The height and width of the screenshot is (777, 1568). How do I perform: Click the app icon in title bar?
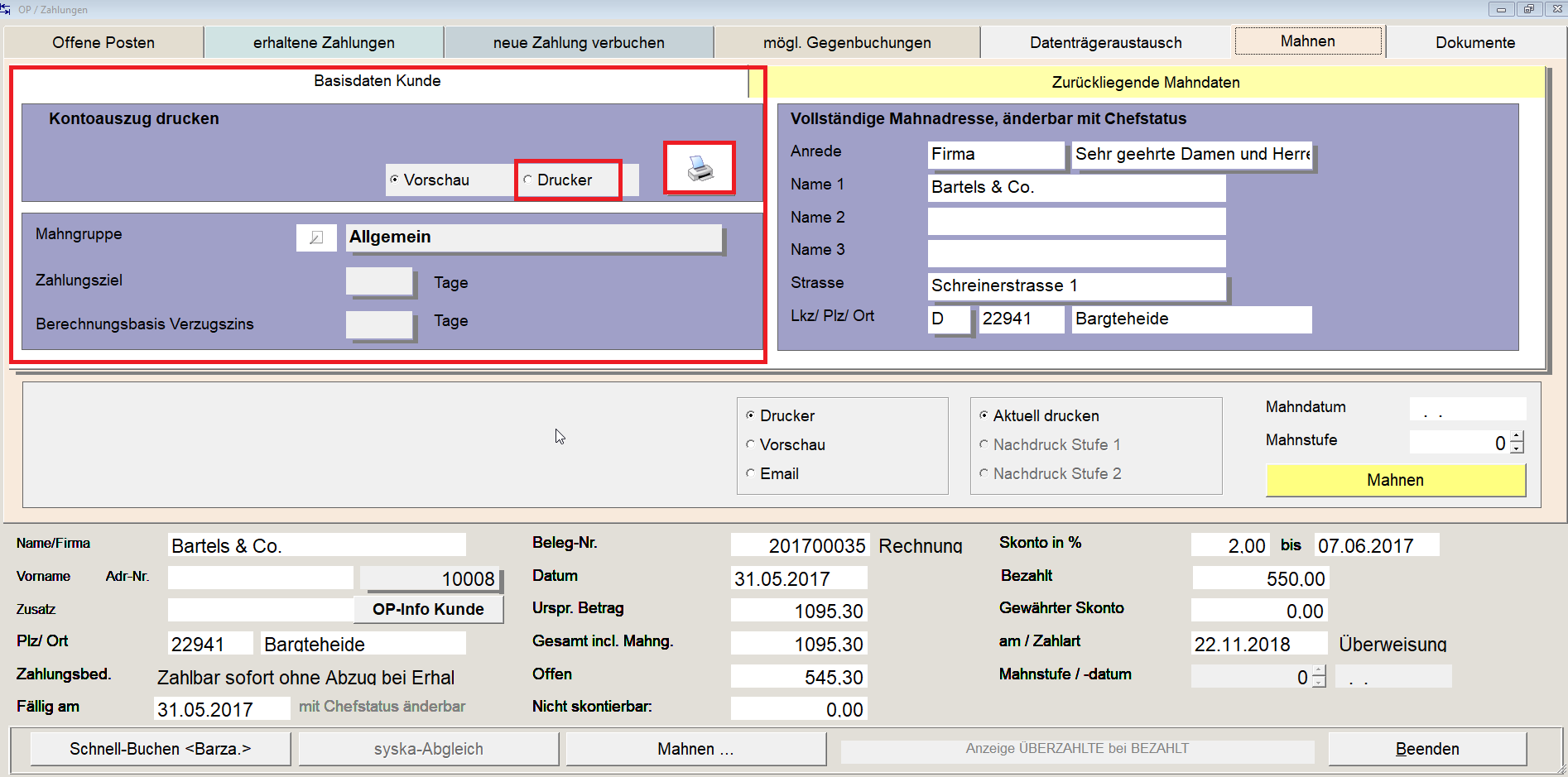pos(6,9)
